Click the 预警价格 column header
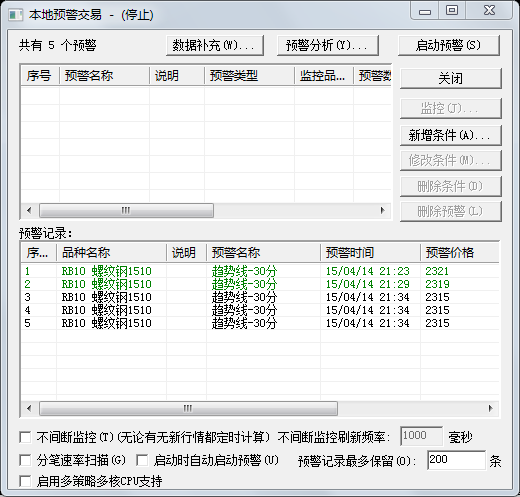Image resolution: width=520 pixels, height=497 pixels. (460, 253)
